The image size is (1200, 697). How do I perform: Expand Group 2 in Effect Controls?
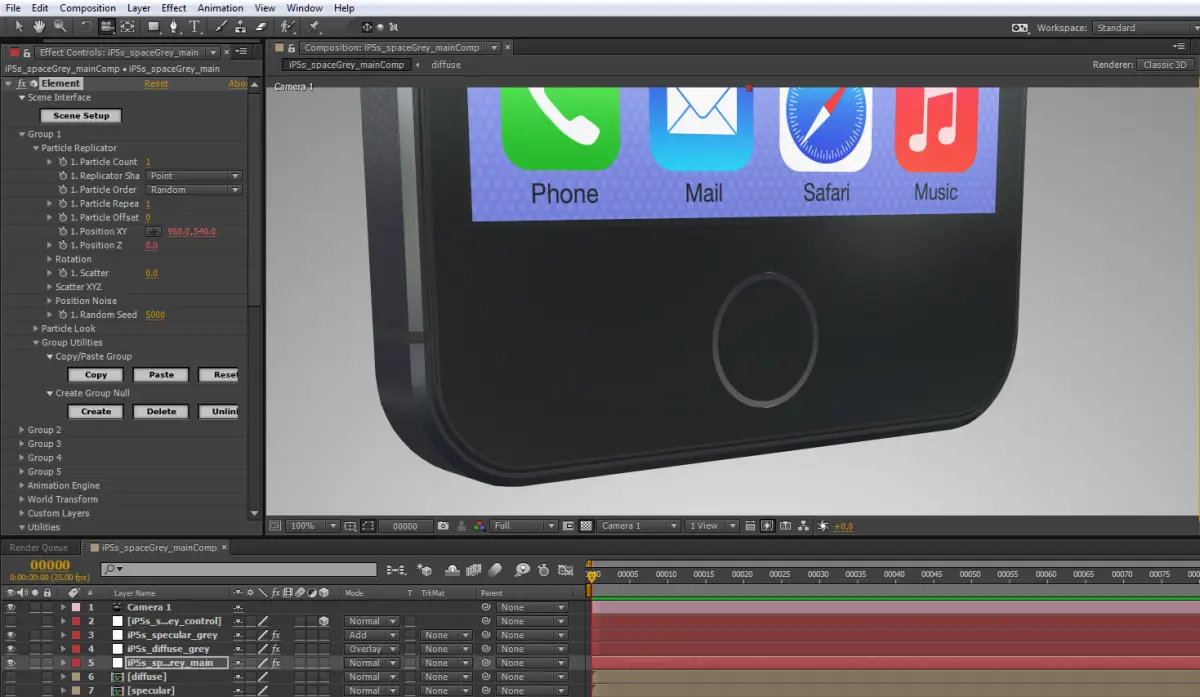pos(22,430)
